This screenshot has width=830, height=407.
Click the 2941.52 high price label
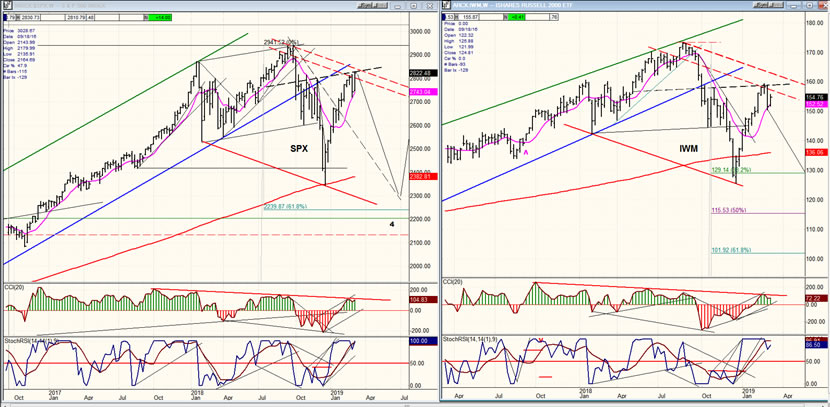[281, 42]
